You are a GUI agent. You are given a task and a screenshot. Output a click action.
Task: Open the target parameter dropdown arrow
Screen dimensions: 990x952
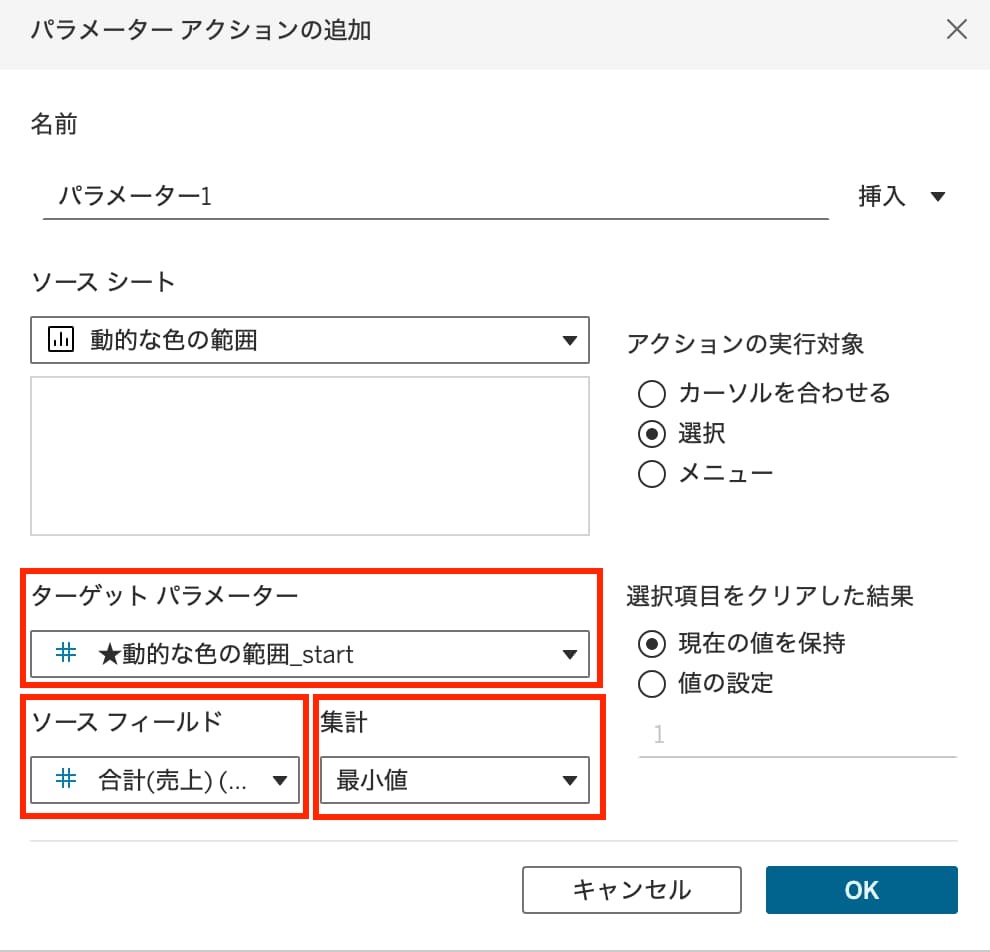(x=569, y=655)
